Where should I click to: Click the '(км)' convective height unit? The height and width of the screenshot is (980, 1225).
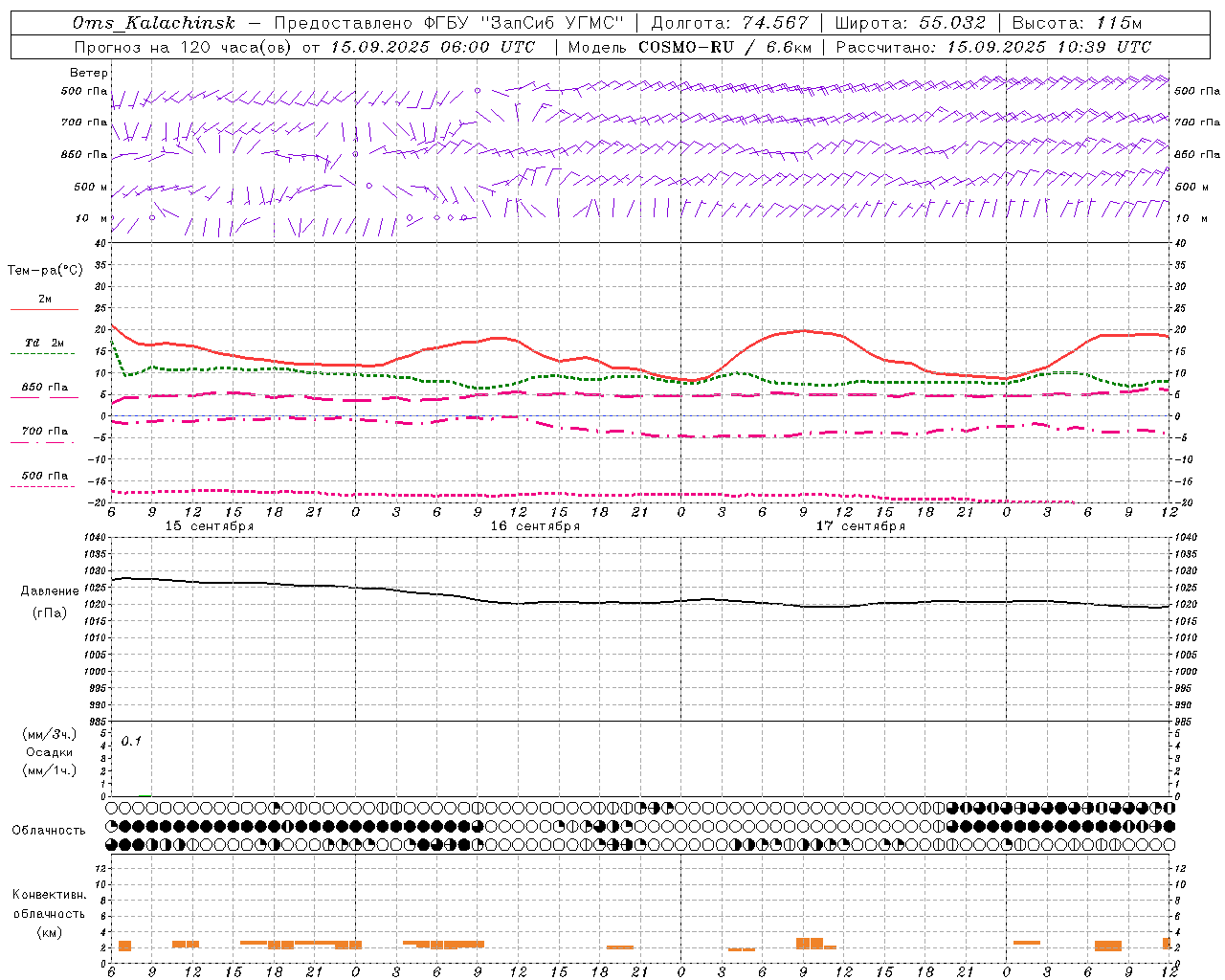49,932
